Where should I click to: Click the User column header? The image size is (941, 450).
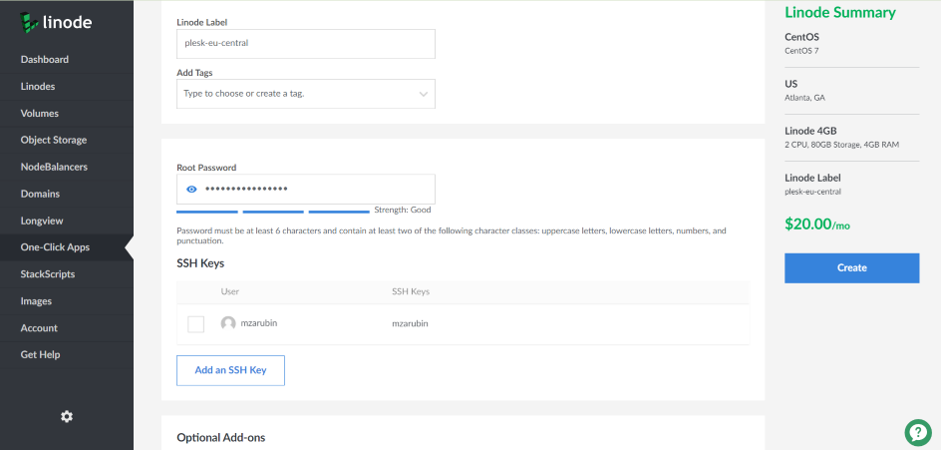(x=230, y=292)
